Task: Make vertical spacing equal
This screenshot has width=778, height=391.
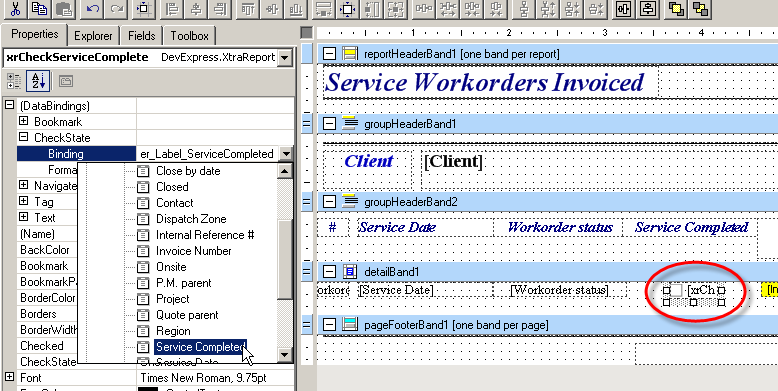Action: point(524,8)
